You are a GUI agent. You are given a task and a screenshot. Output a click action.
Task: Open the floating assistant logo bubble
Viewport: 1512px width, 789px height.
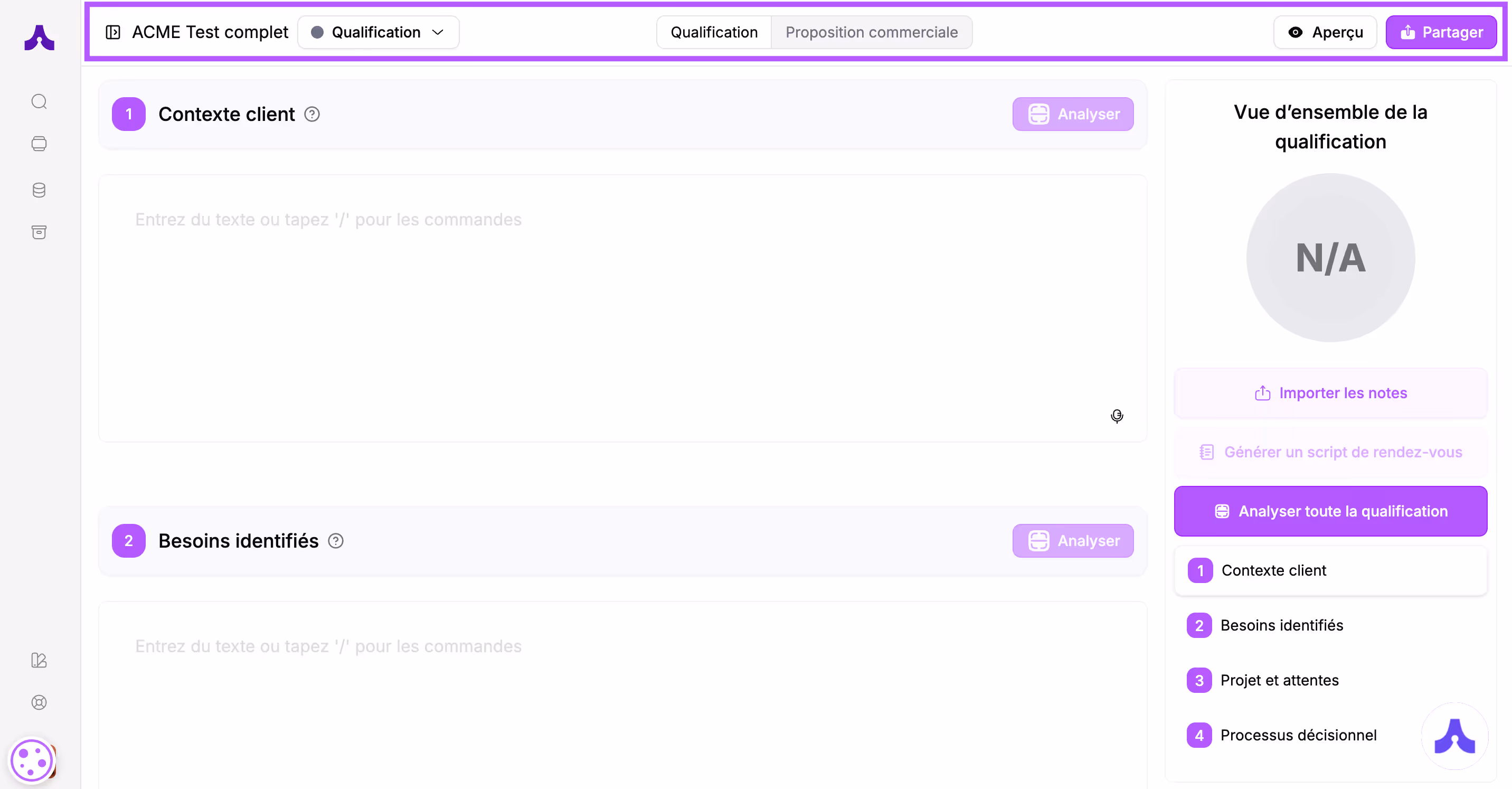(x=1454, y=736)
